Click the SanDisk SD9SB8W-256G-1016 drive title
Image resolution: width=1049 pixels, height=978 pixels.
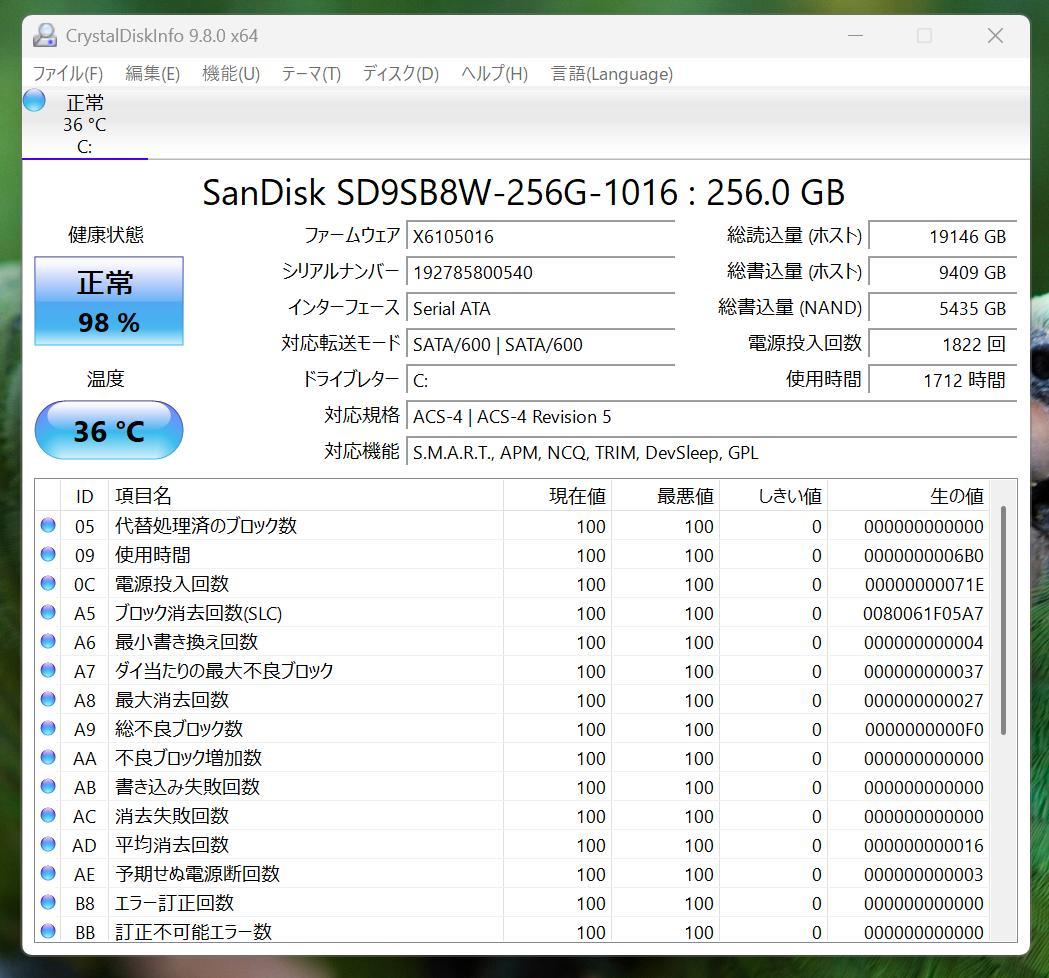[524, 193]
